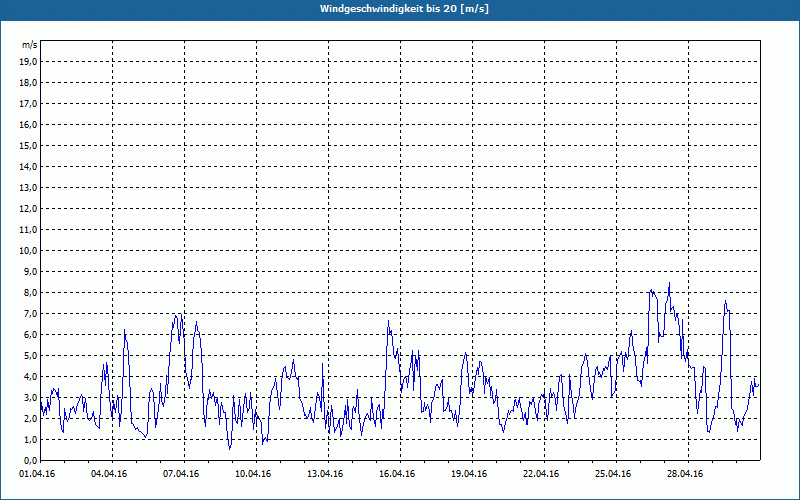The height and width of the screenshot is (500, 800).
Task: Click the 7,0 y-axis label
Action: (30, 313)
